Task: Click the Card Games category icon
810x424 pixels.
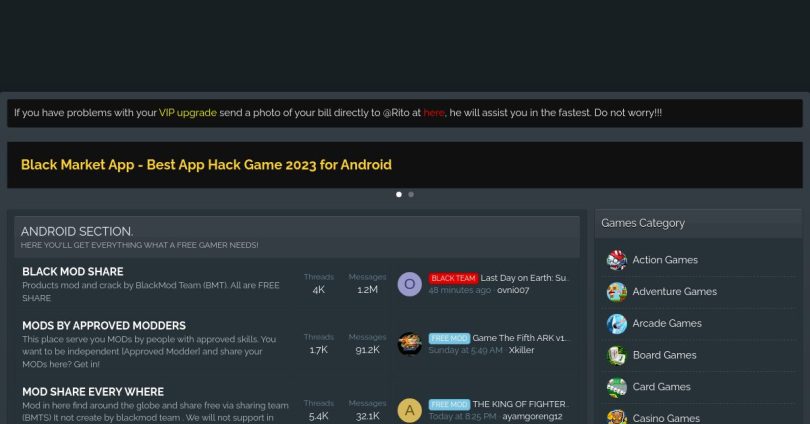Action: (x=616, y=387)
